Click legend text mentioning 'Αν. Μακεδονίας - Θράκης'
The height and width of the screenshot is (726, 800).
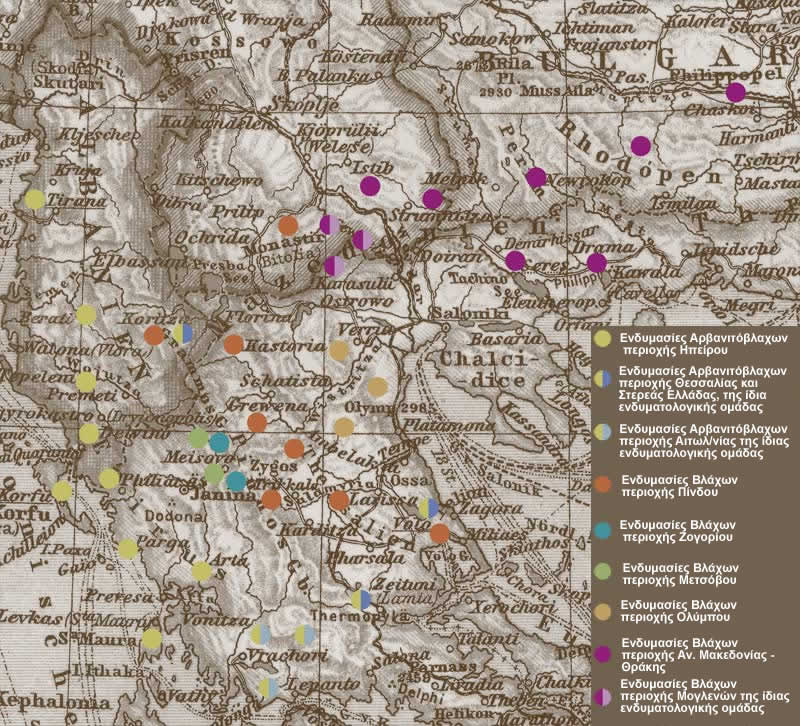pyautogui.click(x=697, y=654)
